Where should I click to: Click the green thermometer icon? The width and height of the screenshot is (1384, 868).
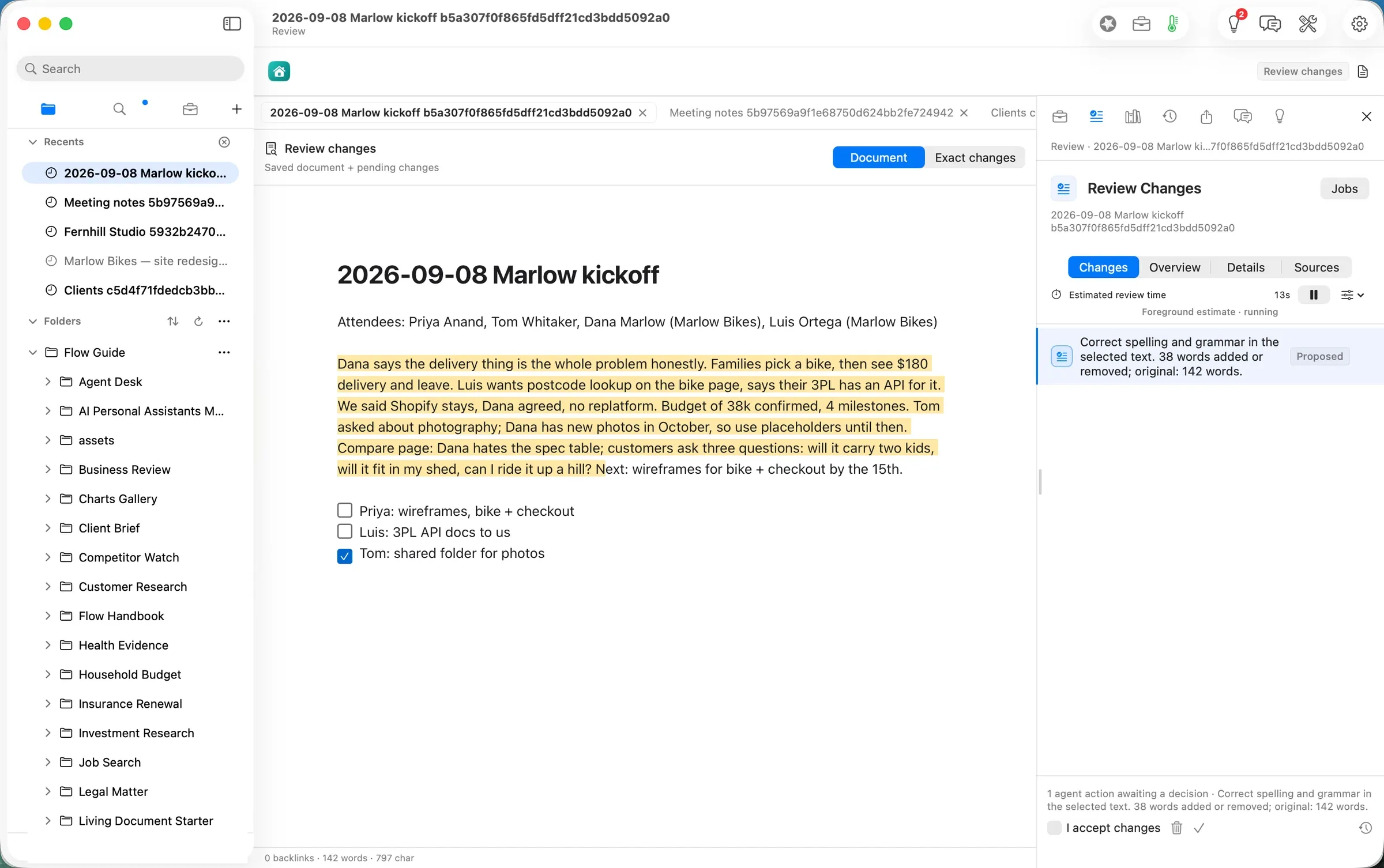pos(1172,24)
